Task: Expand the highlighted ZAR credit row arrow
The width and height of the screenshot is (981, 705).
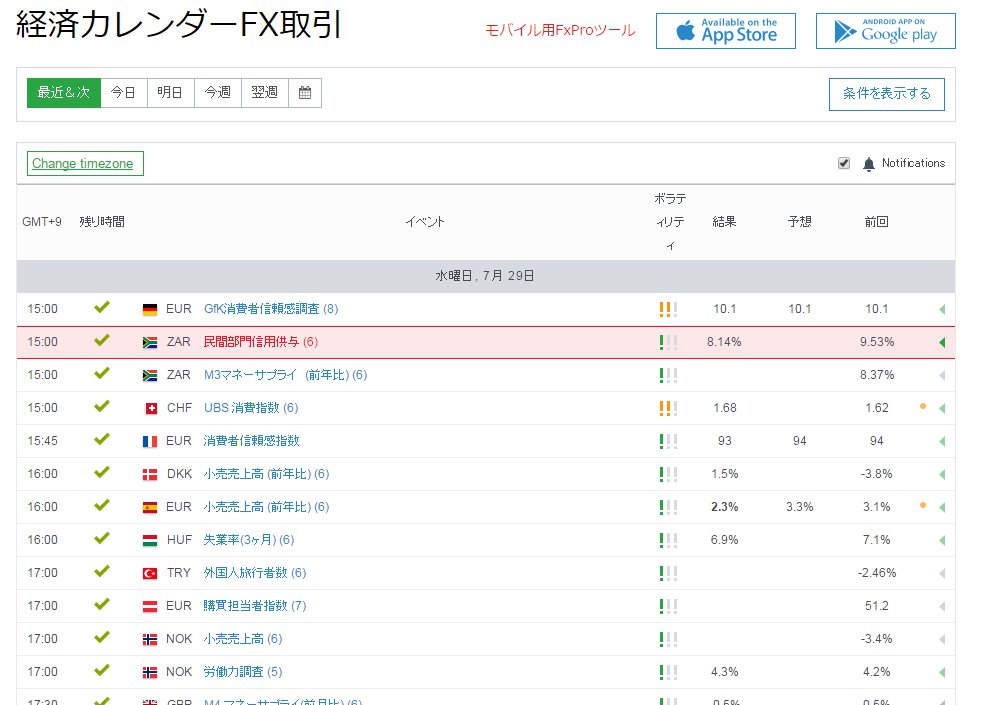Action: [941, 340]
